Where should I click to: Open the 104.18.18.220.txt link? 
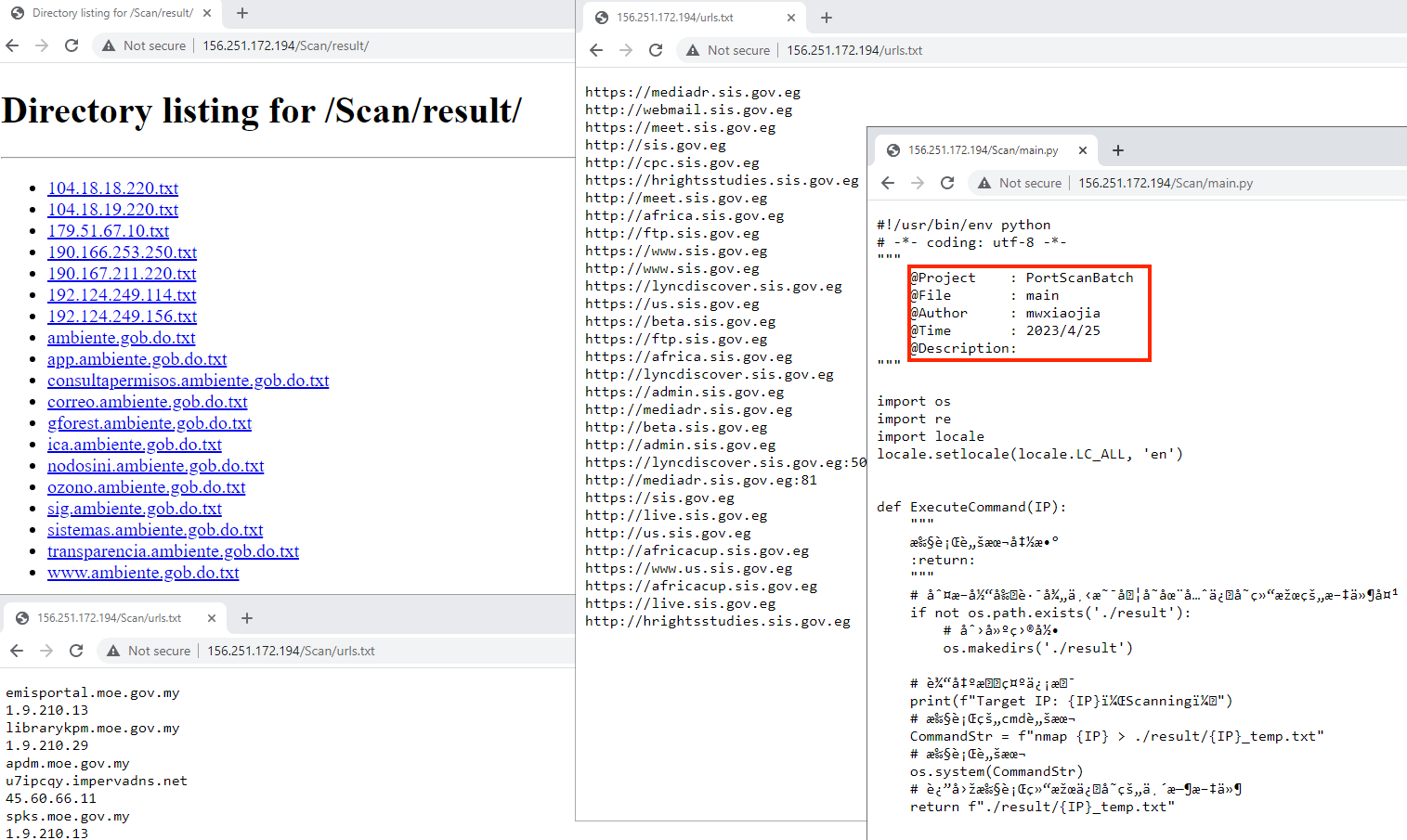pyautogui.click(x=112, y=187)
